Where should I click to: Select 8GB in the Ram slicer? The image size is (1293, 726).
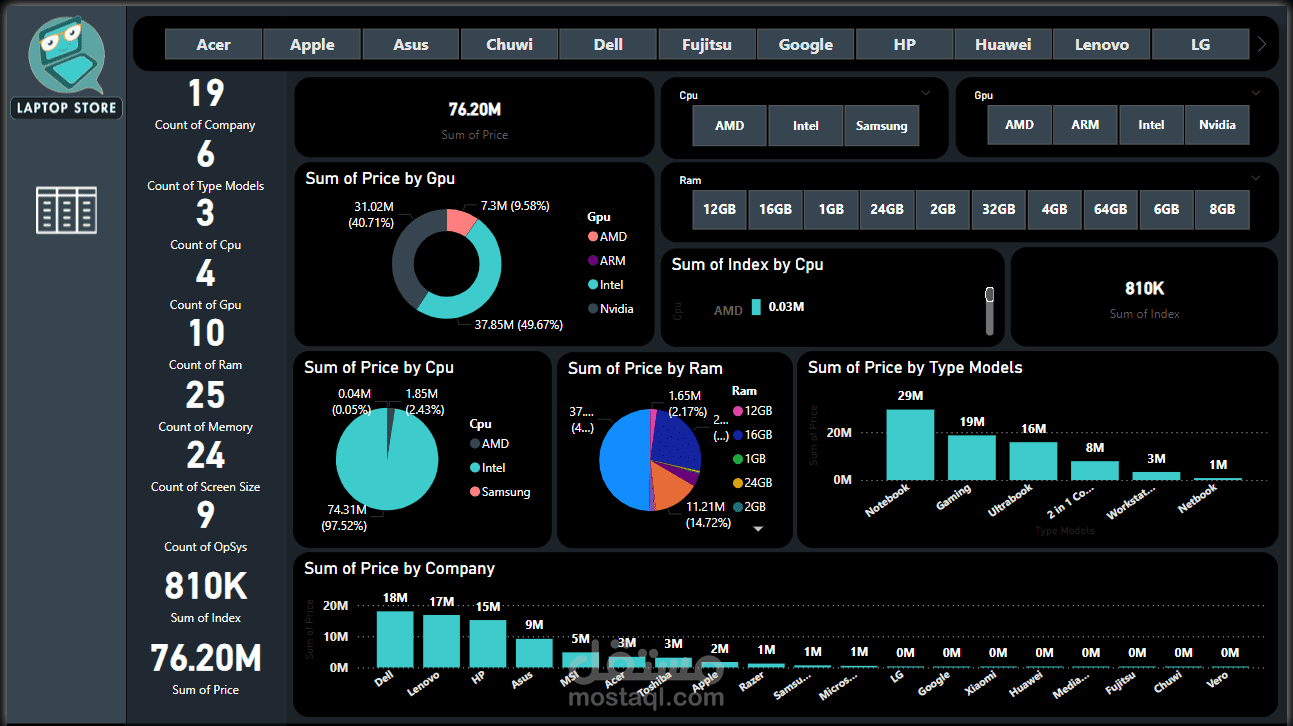point(1222,210)
